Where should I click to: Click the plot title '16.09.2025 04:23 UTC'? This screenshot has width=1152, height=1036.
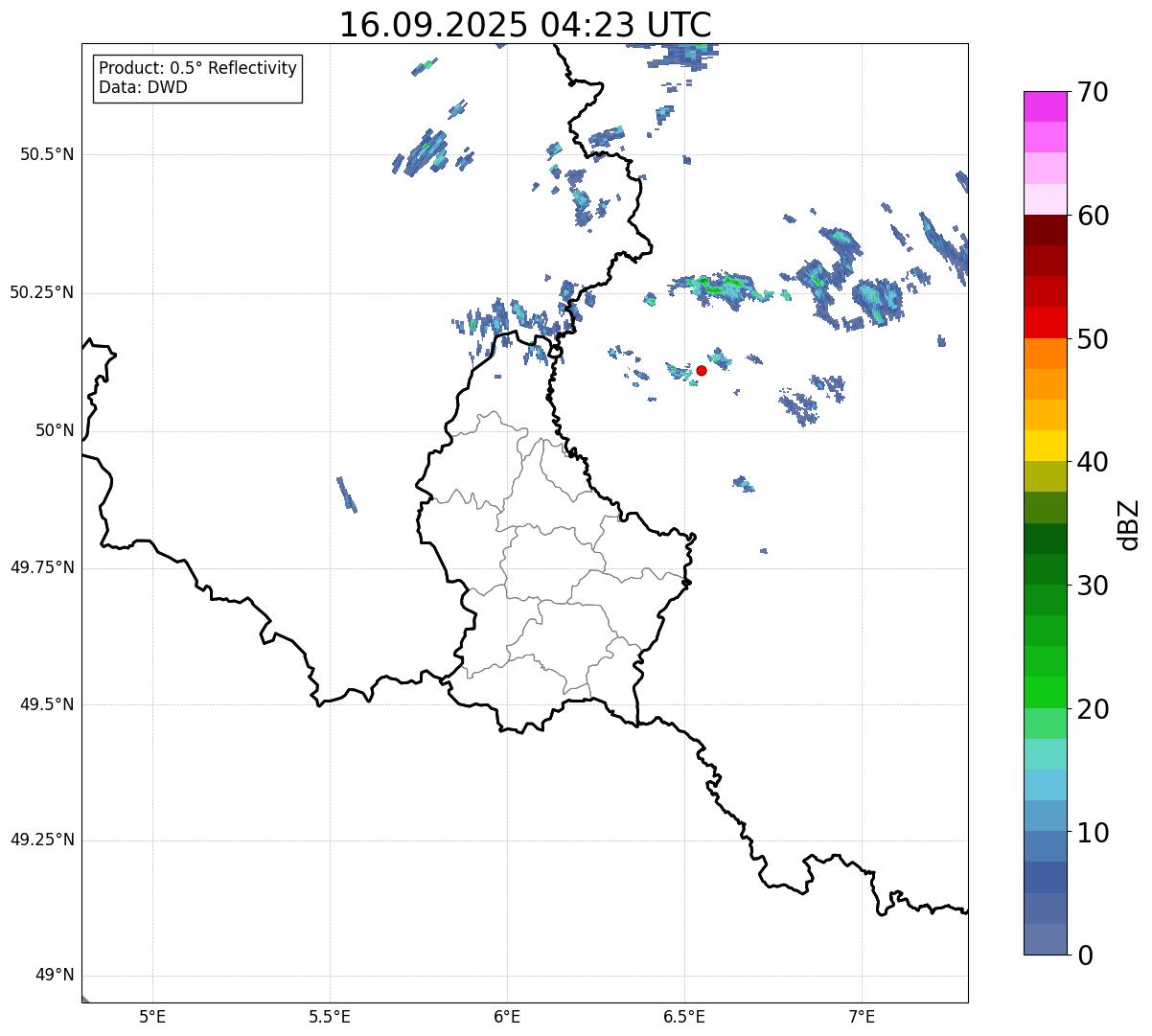(x=525, y=25)
